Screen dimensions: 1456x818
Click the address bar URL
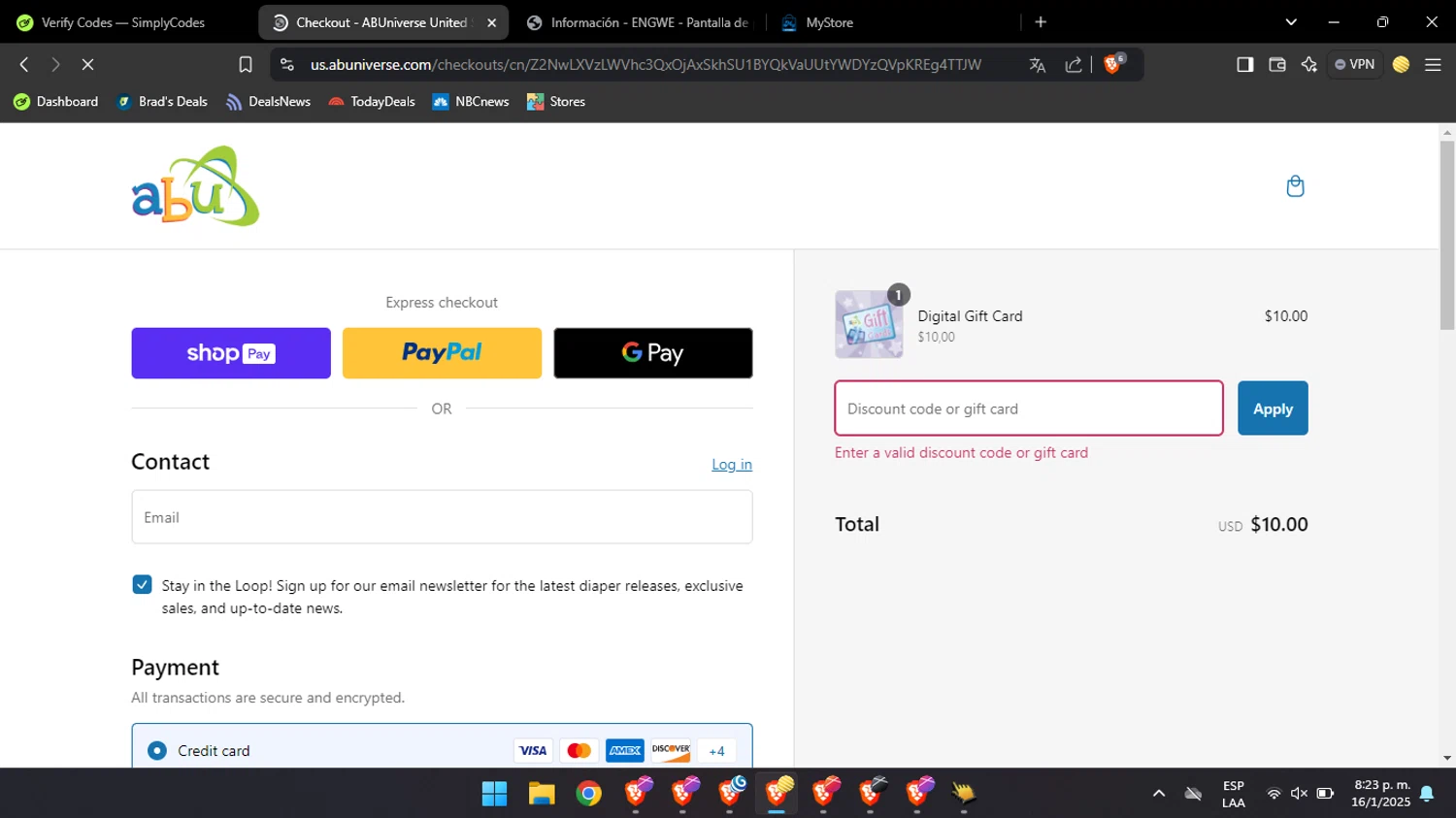click(x=645, y=65)
